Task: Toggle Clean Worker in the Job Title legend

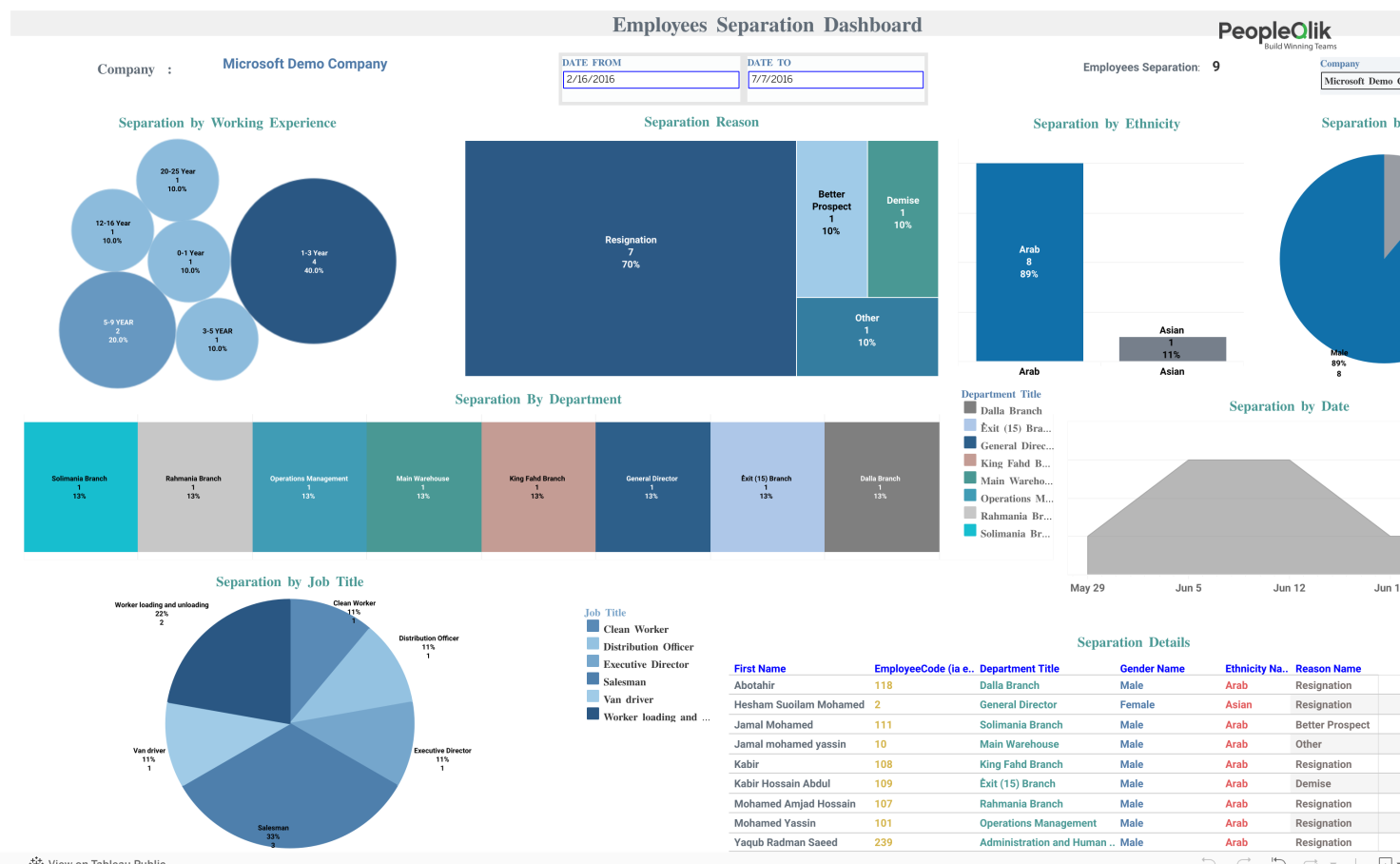Action: point(637,629)
